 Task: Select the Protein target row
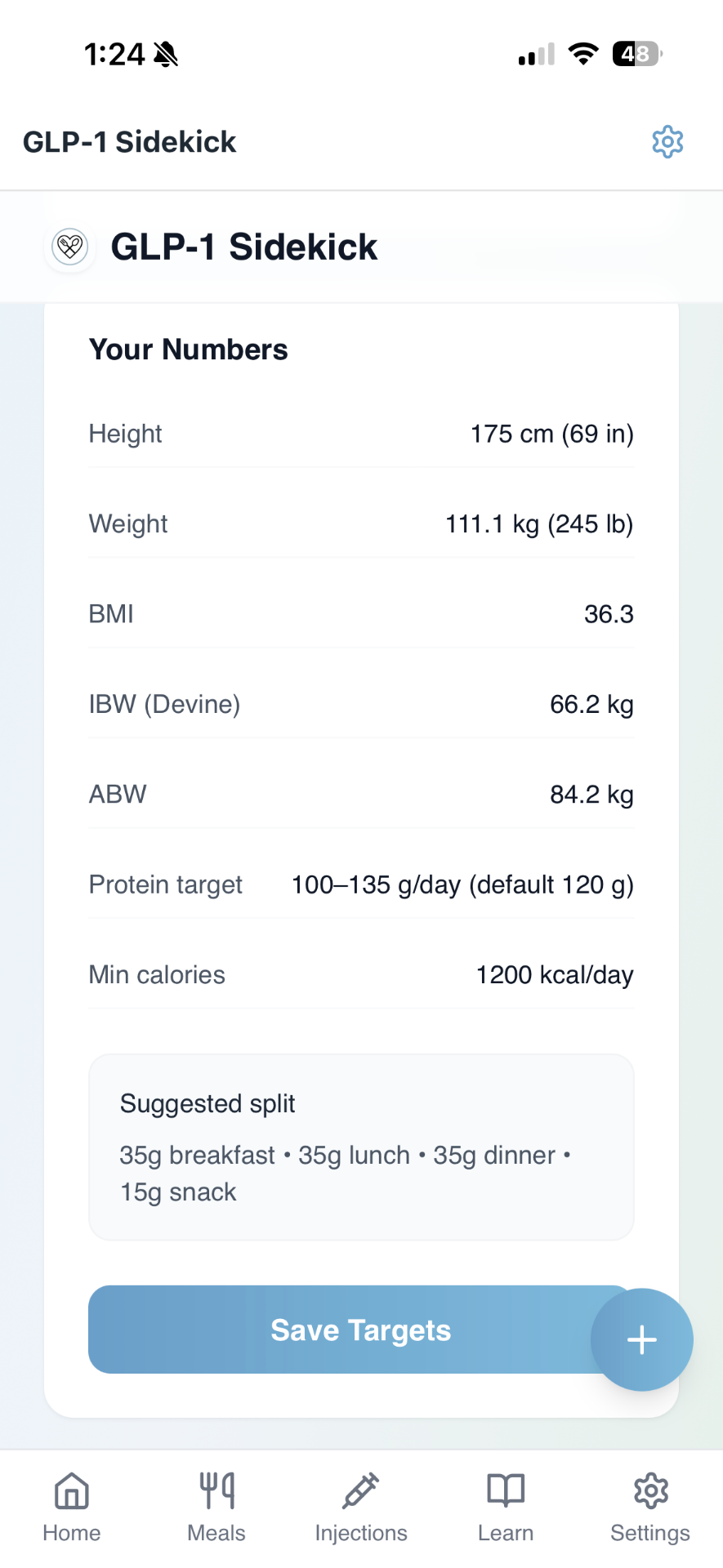coord(361,884)
